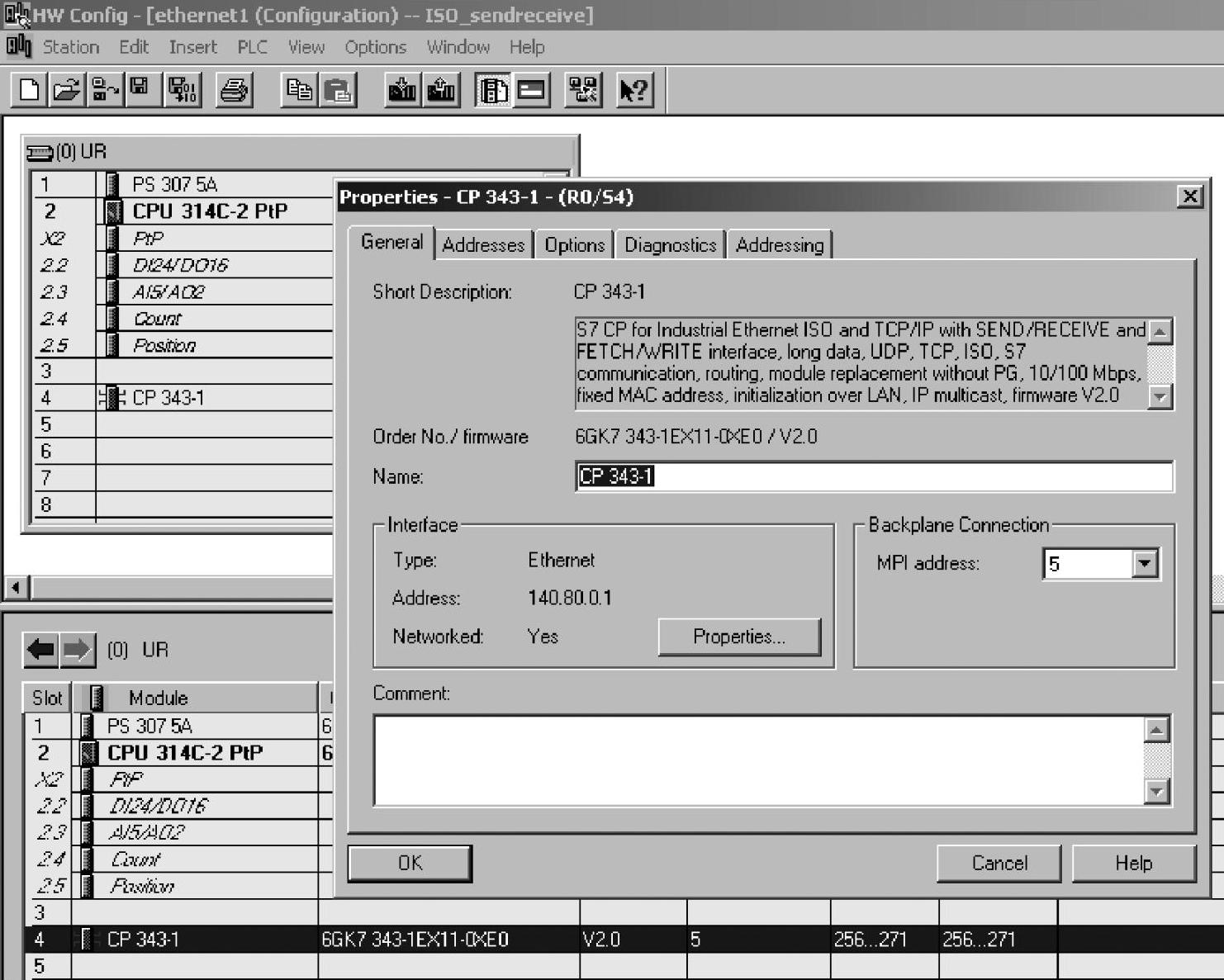Click the Copy toolbar icon
Screen dimensions: 1224x980
point(299,89)
